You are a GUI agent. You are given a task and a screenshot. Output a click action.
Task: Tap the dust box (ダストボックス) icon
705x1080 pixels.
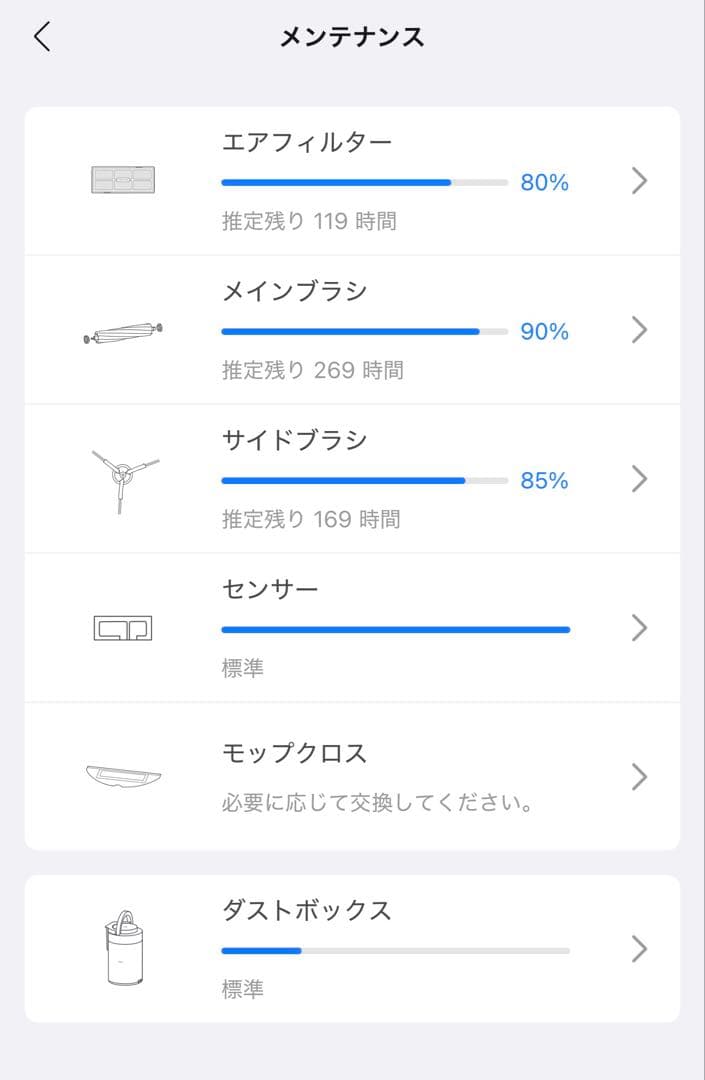pos(122,950)
